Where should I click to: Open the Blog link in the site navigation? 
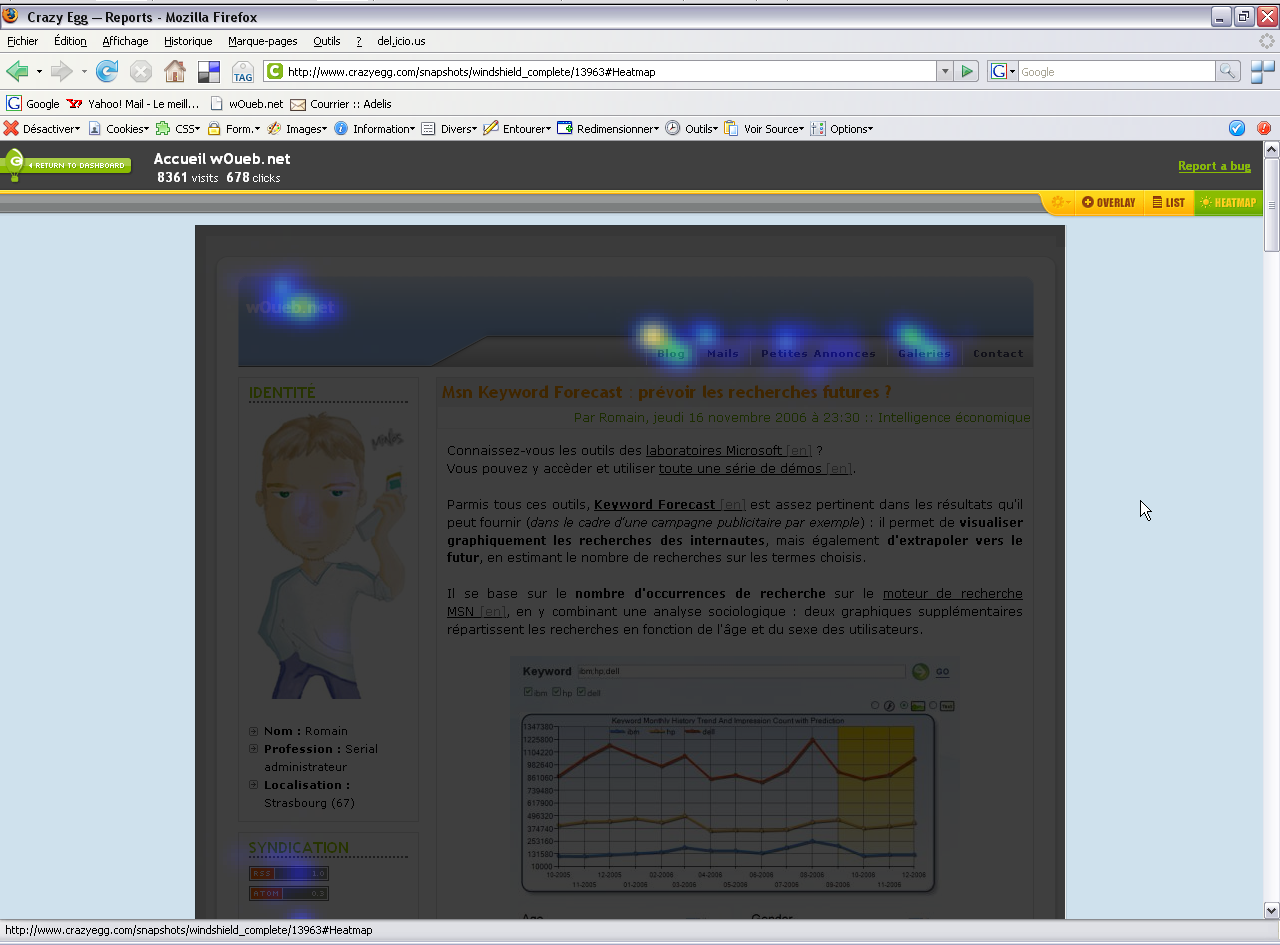coord(671,353)
